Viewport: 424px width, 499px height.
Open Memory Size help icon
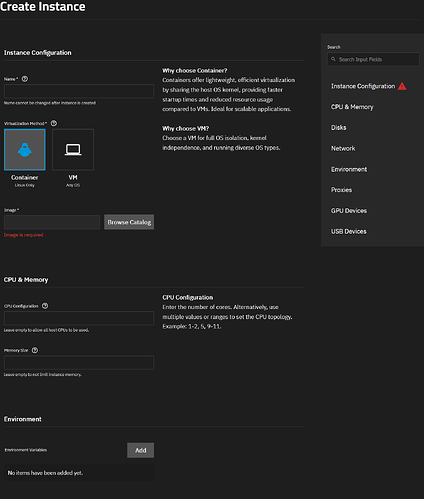[35, 350]
